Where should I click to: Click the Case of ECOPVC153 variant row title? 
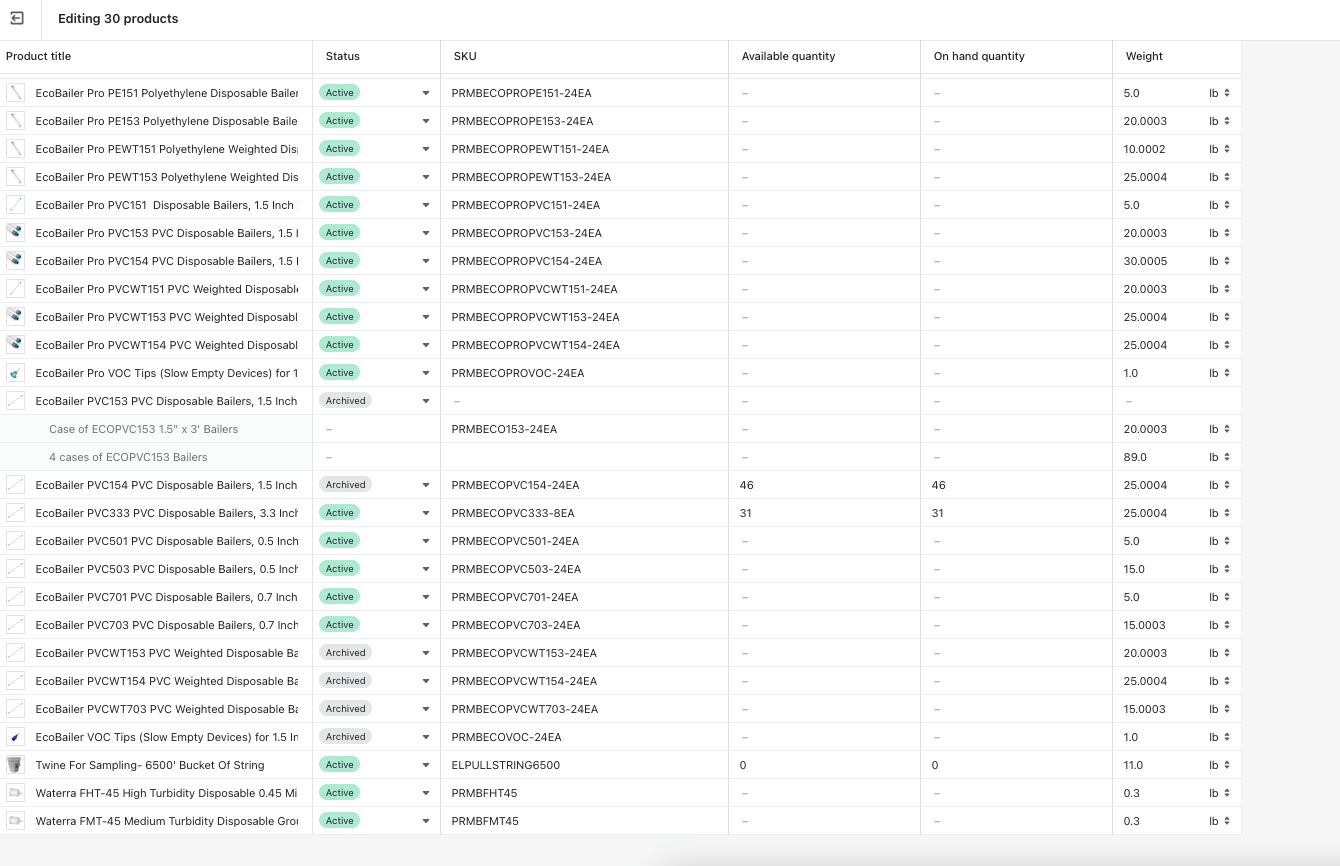[x=143, y=429]
